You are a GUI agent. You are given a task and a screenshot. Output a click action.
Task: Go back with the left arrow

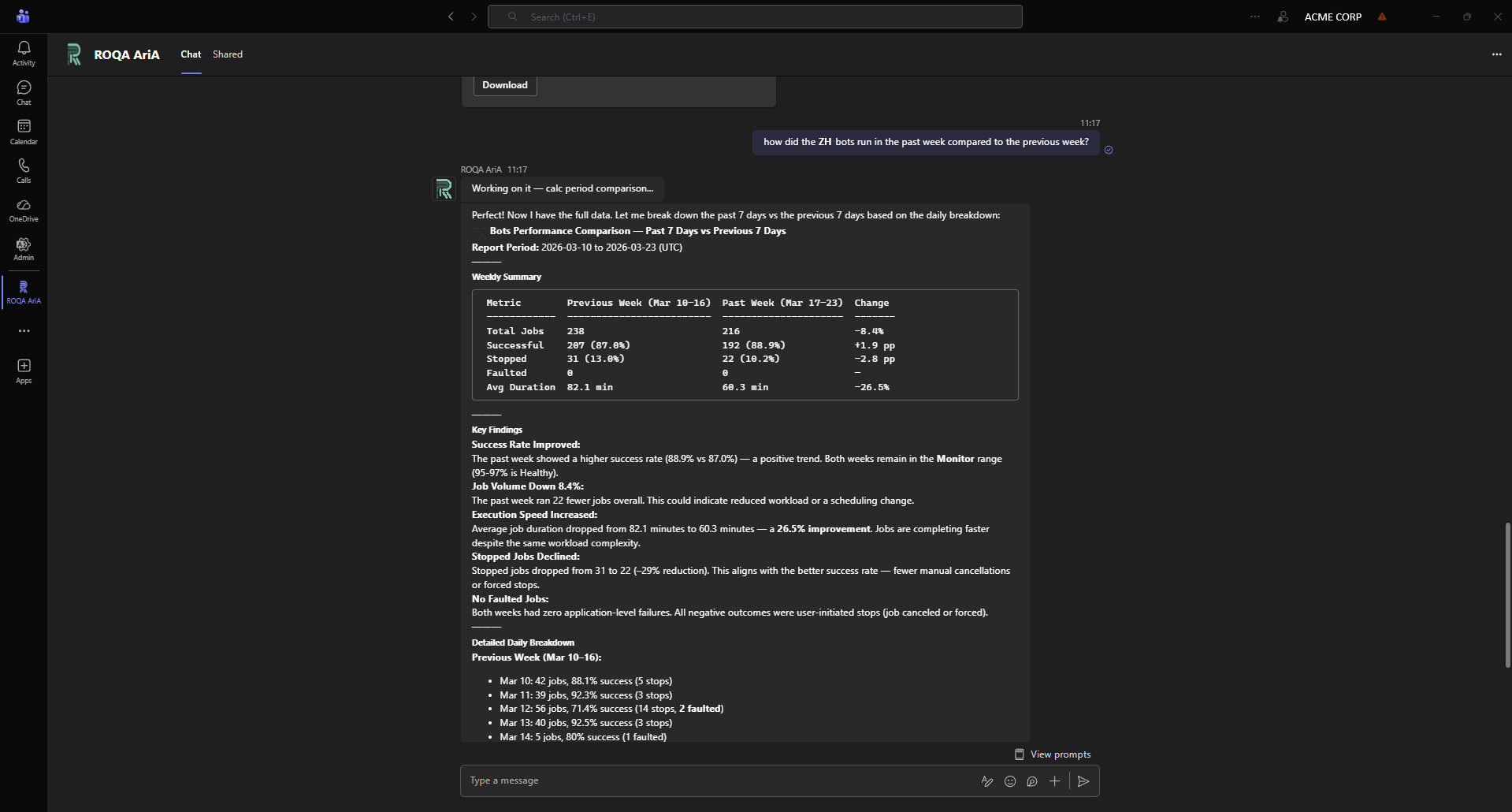coord(451,17)
